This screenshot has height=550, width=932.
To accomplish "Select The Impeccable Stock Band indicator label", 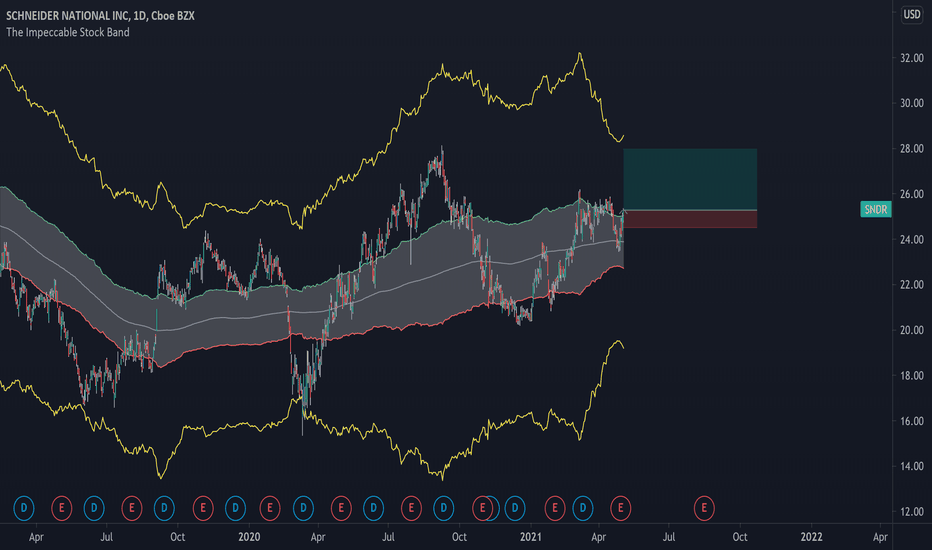I will (x=68, y=32).
